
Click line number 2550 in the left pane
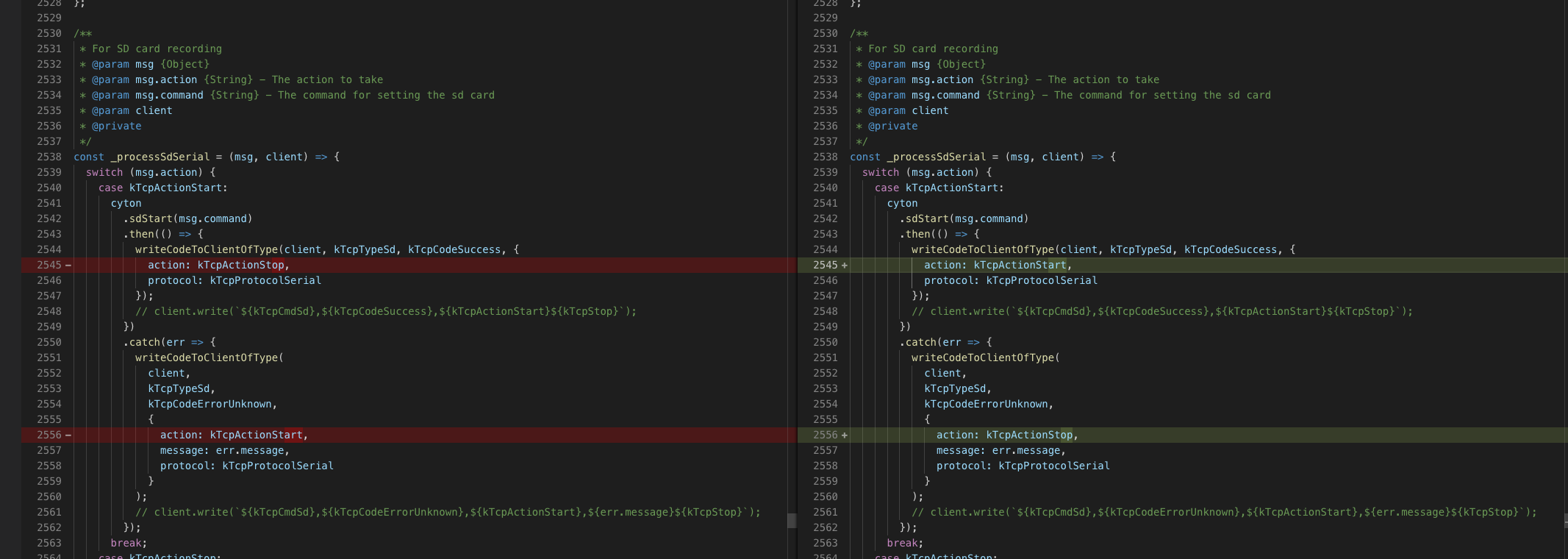click(49, 342)
